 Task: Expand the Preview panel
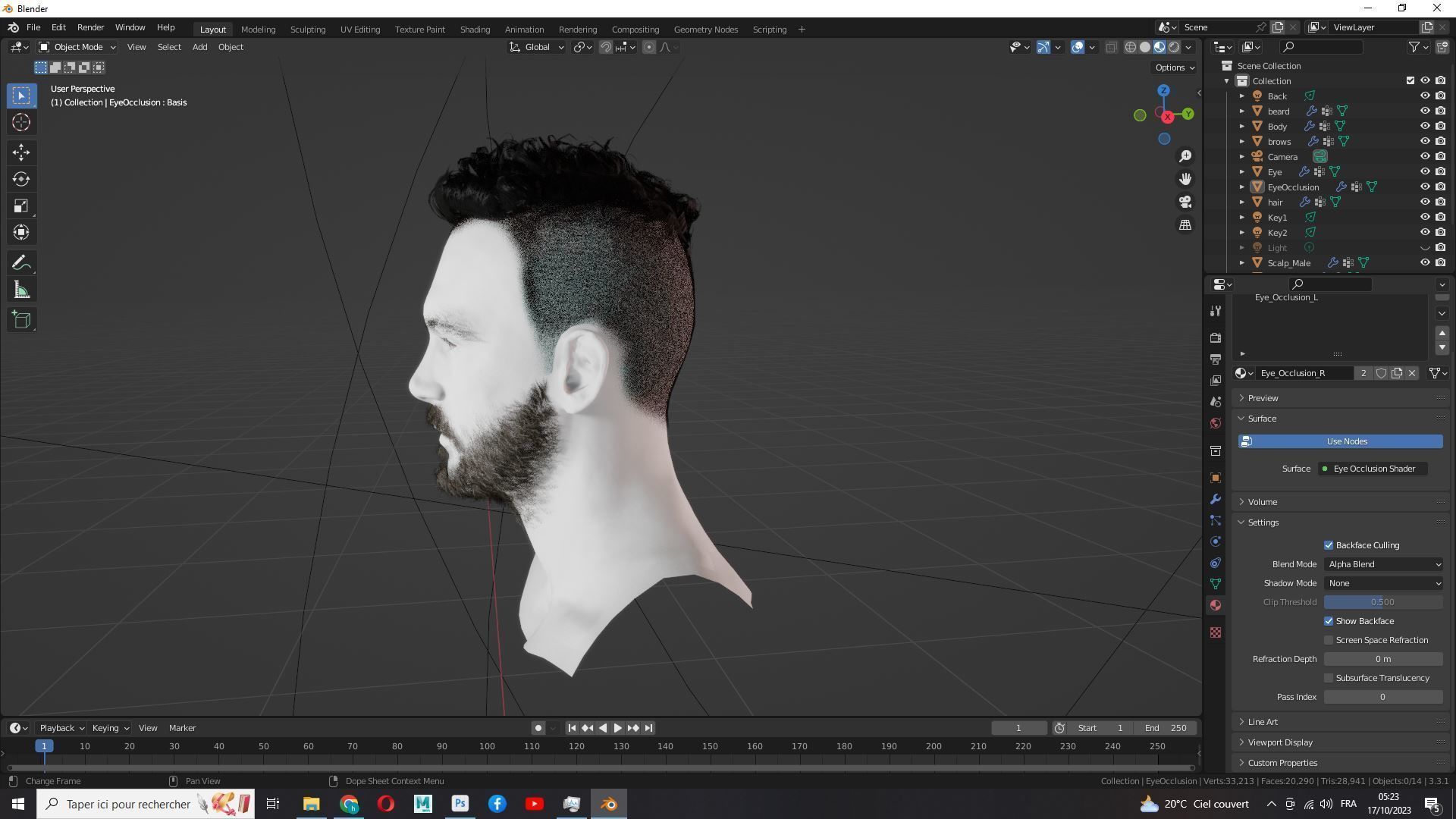[x=1263, y=398]
